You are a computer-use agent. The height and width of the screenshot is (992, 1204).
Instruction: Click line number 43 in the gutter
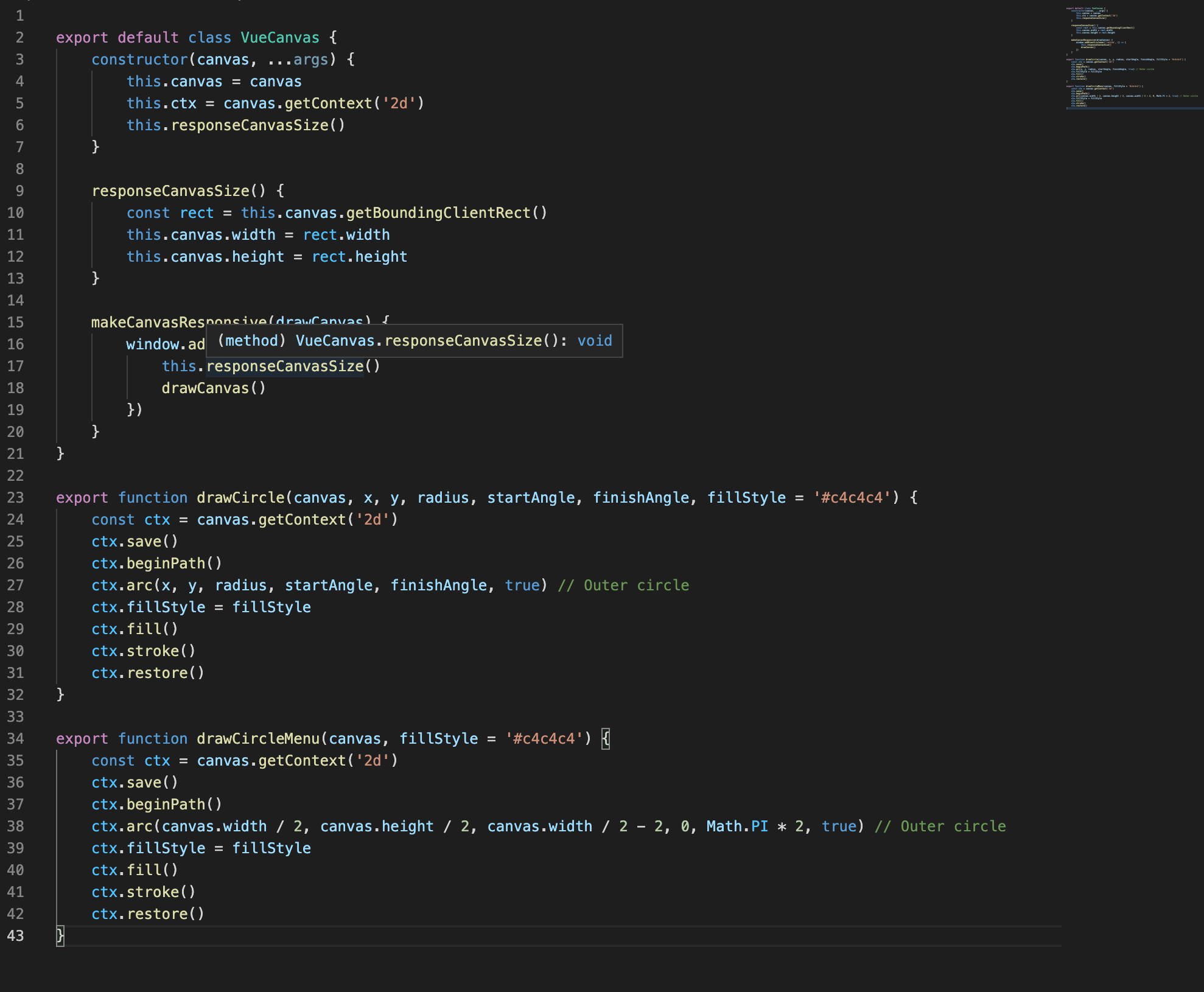click(x=15, y=936)
